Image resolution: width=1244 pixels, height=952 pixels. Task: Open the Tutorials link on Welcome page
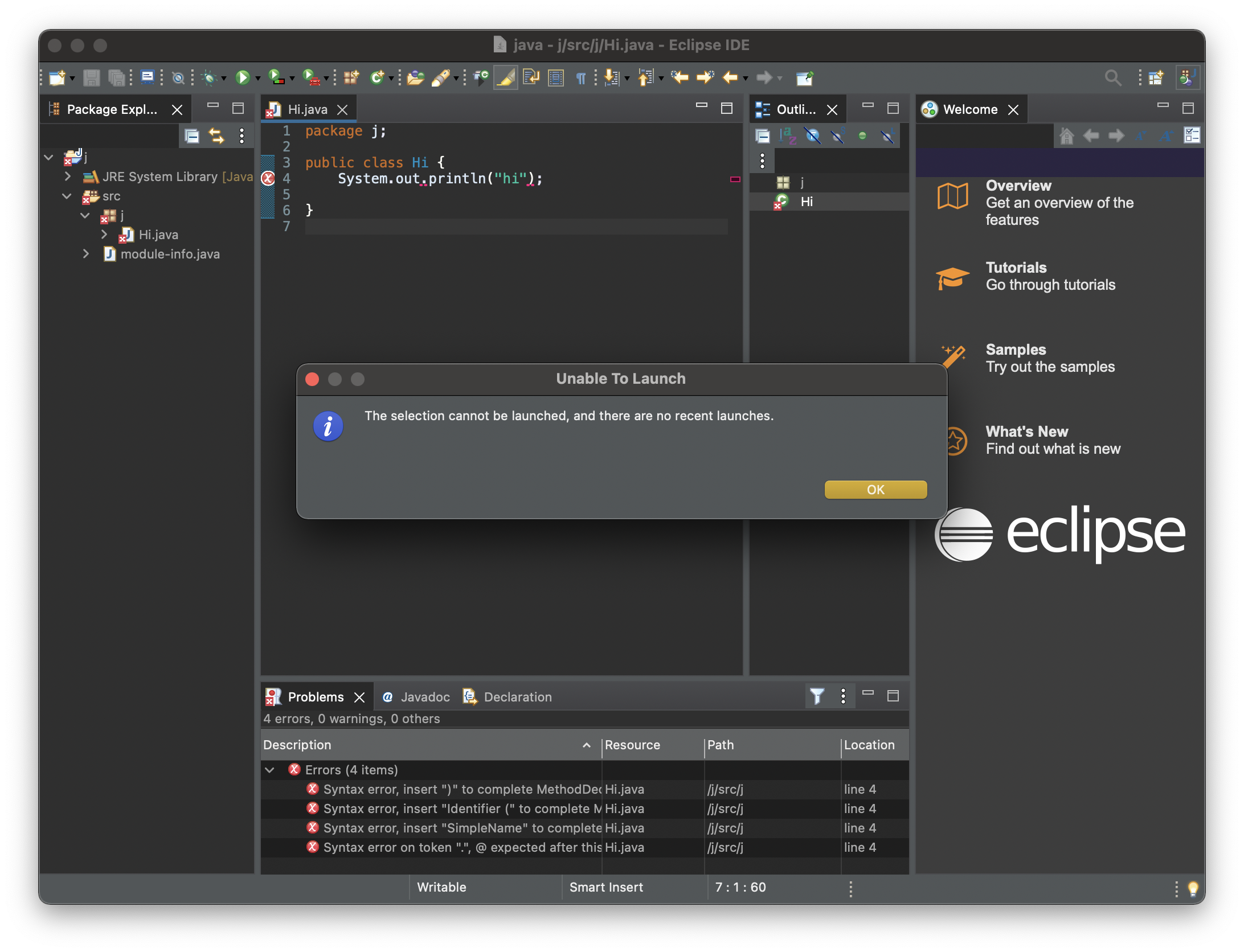1016,268
